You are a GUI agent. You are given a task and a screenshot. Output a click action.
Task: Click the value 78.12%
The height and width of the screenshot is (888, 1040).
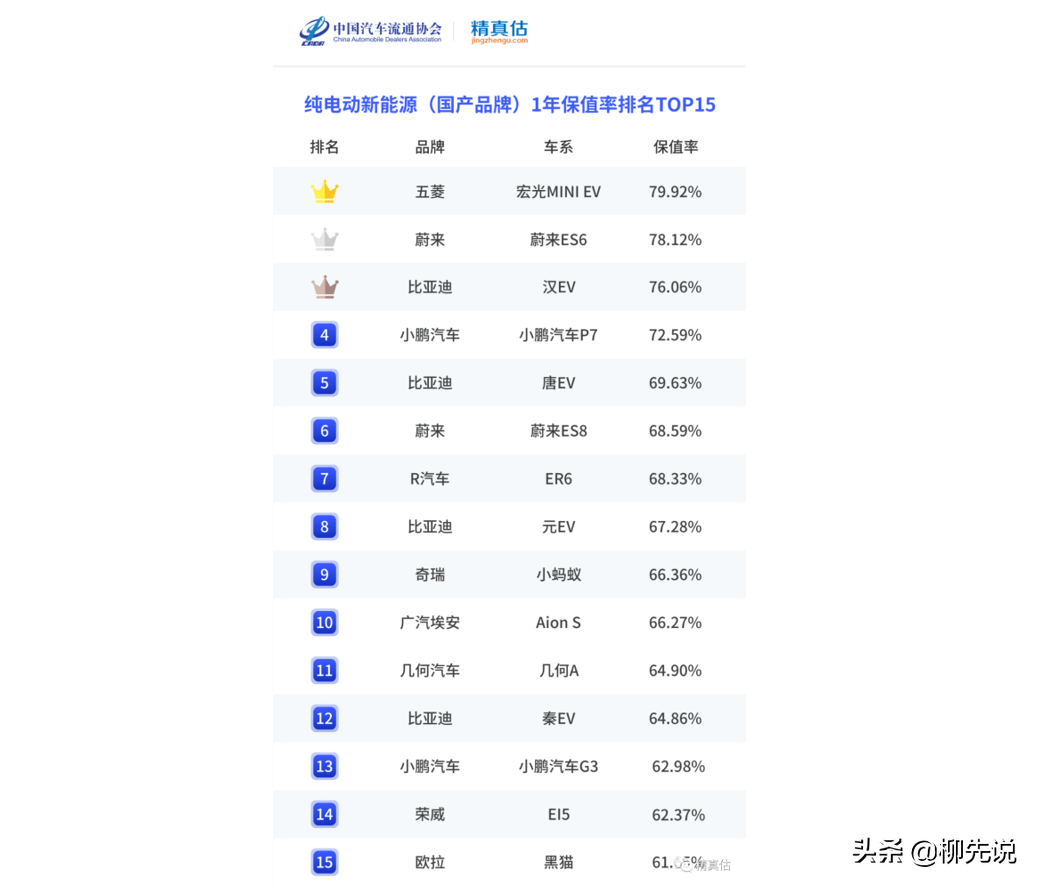[675, 239]
